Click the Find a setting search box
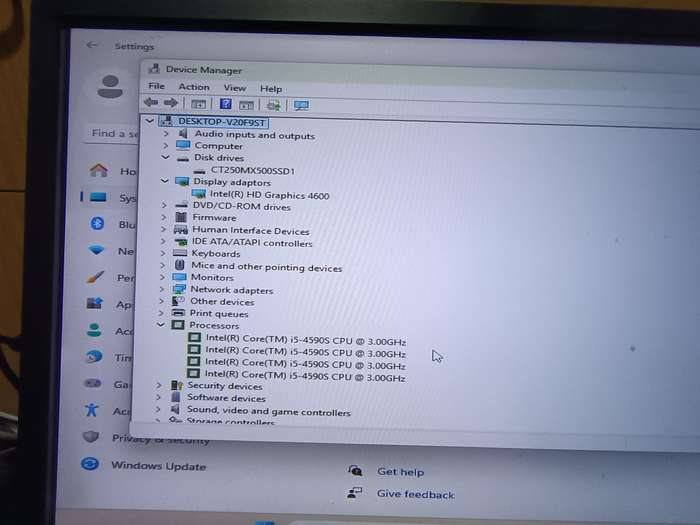700x525 pixels. [112, 133]
